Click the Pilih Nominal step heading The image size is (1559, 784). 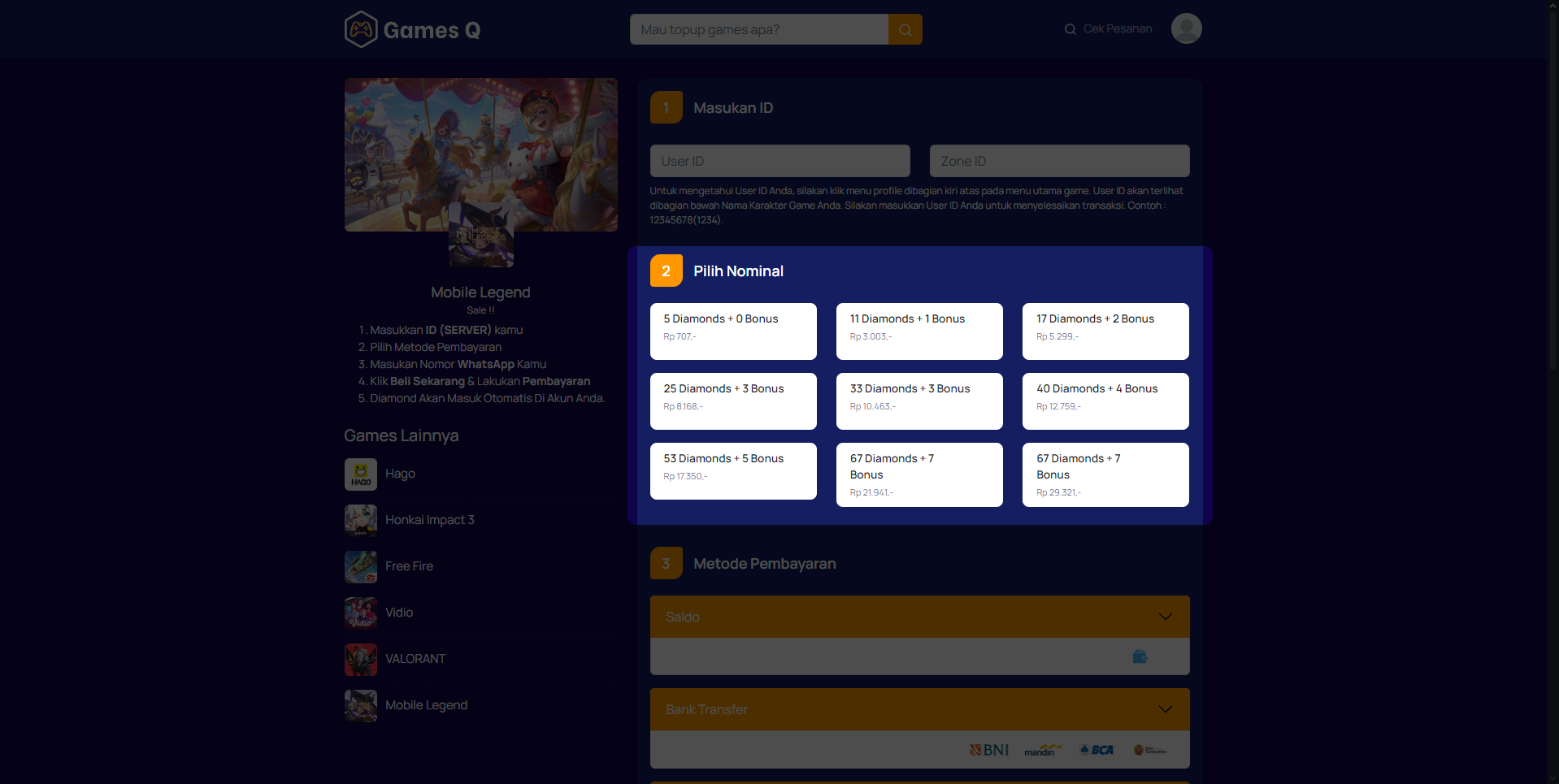[x=739, y=271]
